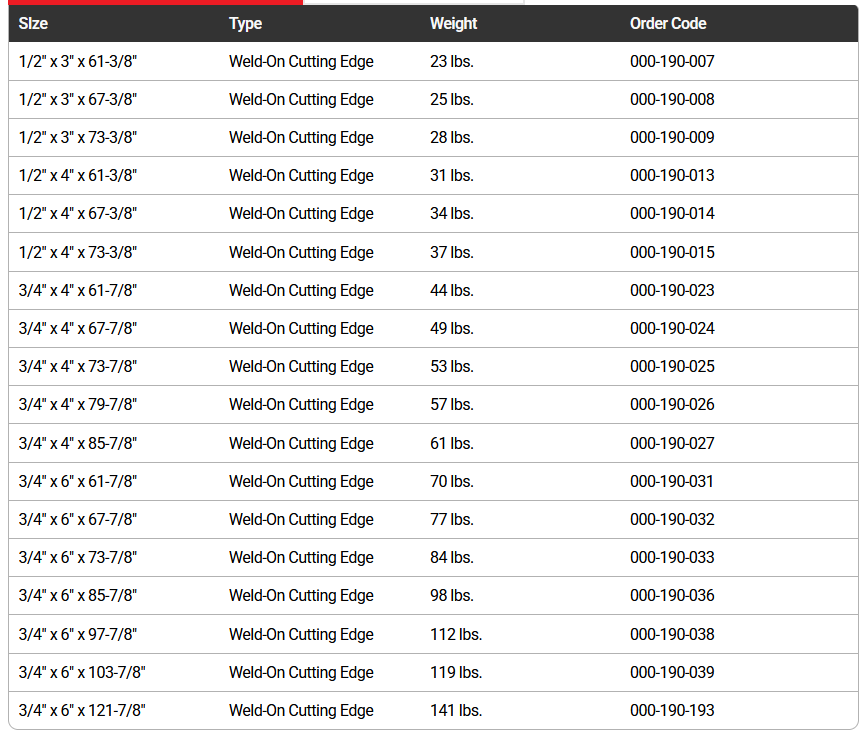This screenshot has width=868, height=737.
Task: Click the 1/2" x 3" x 67-3/8" size cell
Action: tap(78, 100)
